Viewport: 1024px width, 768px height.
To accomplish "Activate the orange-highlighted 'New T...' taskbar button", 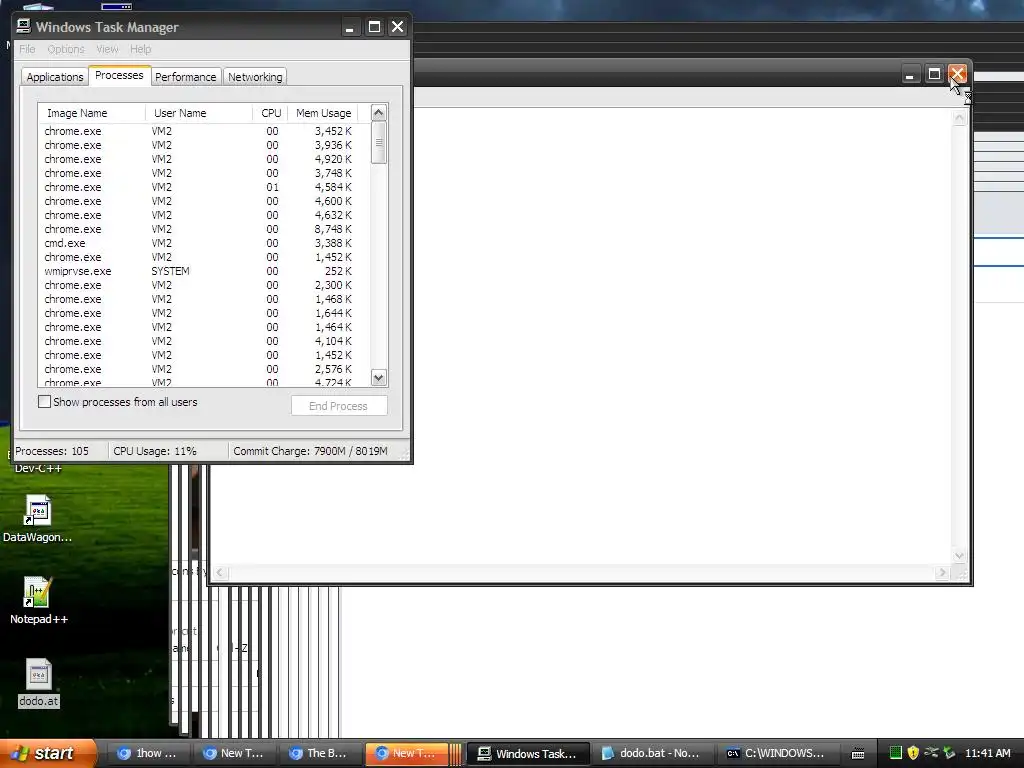I will point(406,753).
